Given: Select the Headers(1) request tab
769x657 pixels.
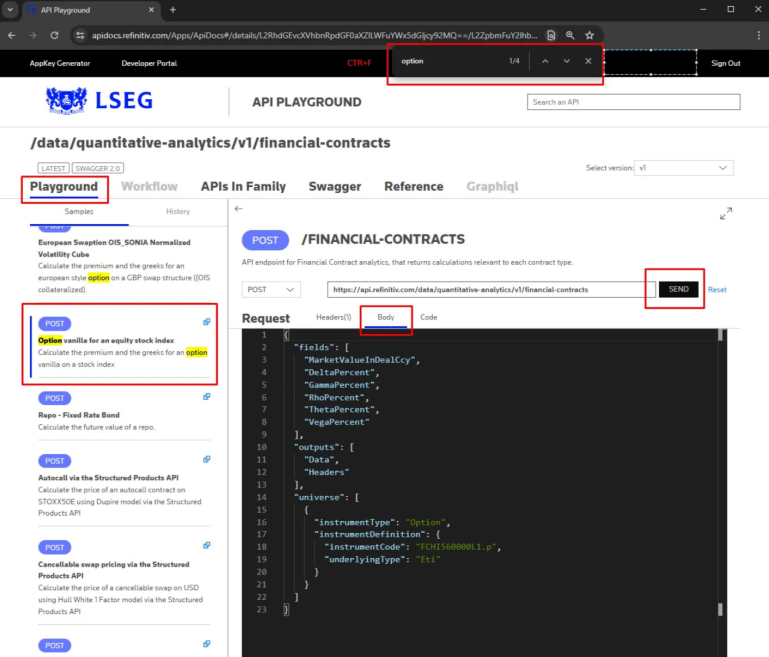Looking at the screenshot, I should click(333, 317).
